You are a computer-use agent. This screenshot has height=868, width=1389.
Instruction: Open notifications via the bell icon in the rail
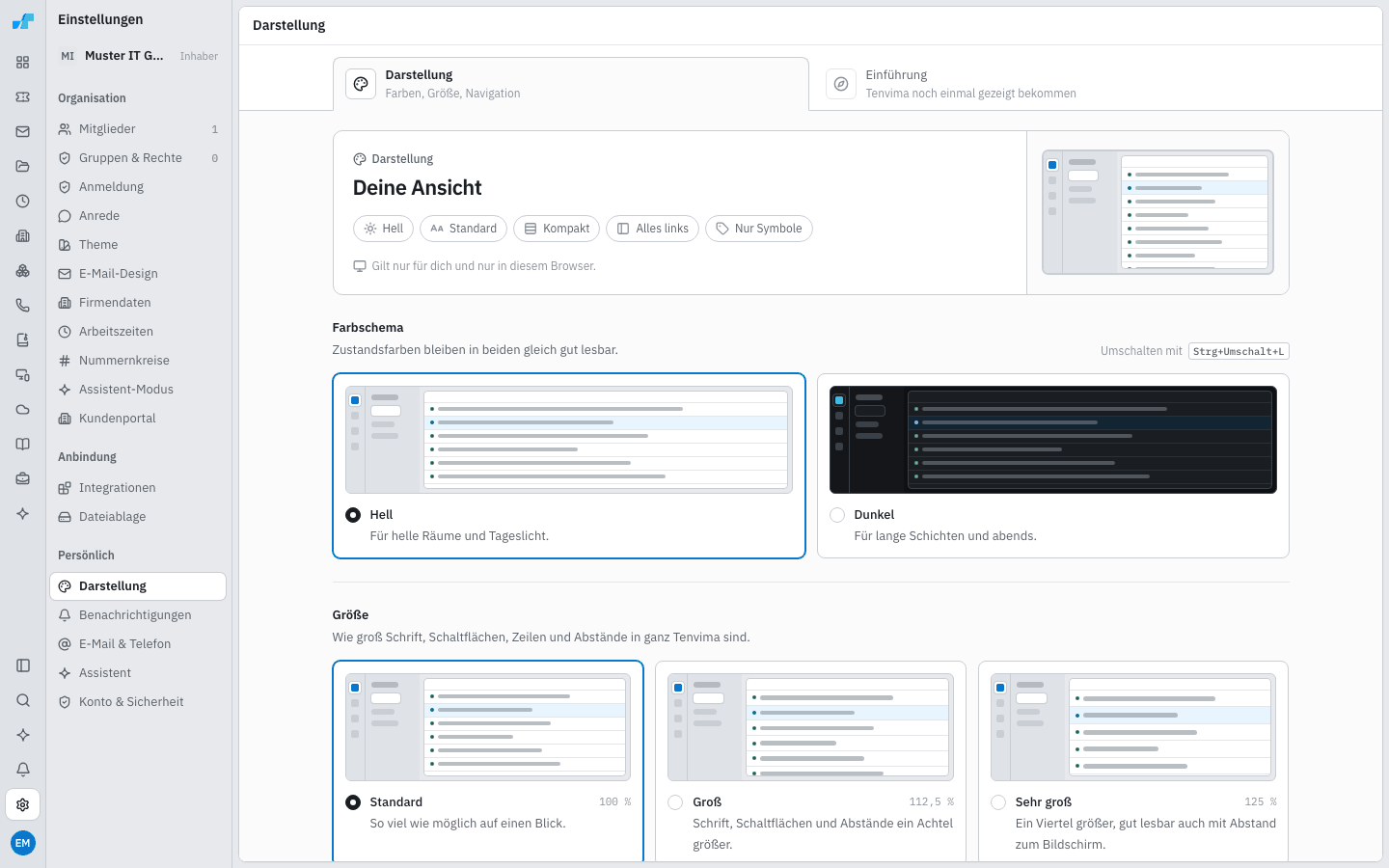[23, 770]
